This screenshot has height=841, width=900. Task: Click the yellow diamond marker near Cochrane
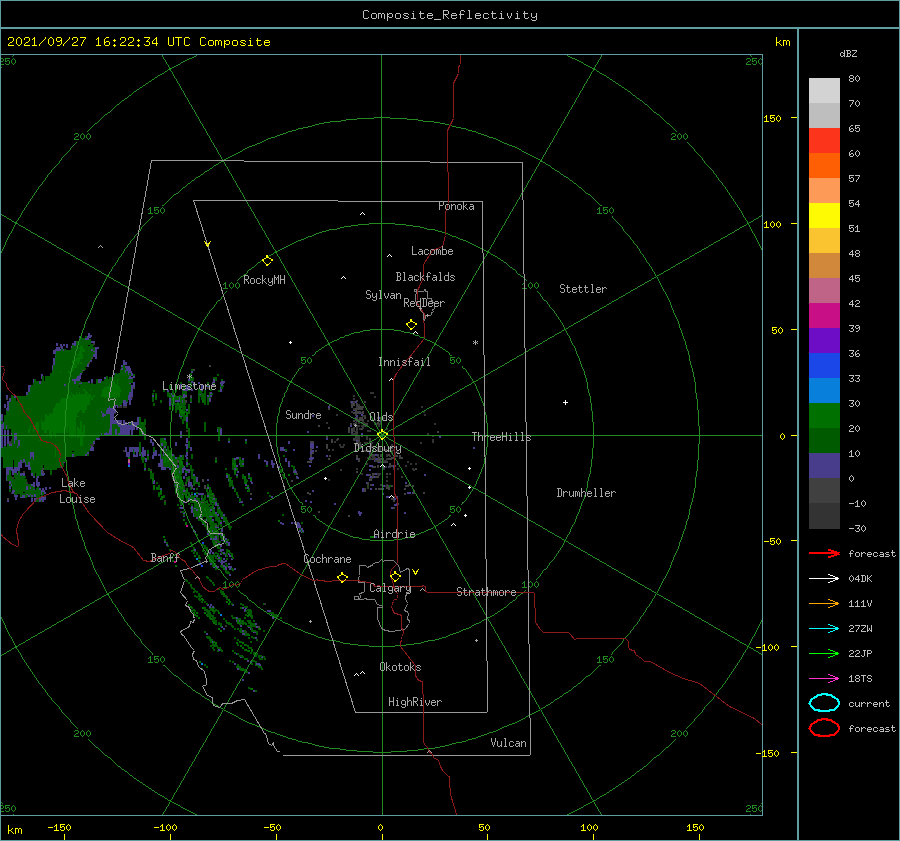coord(343,578)
